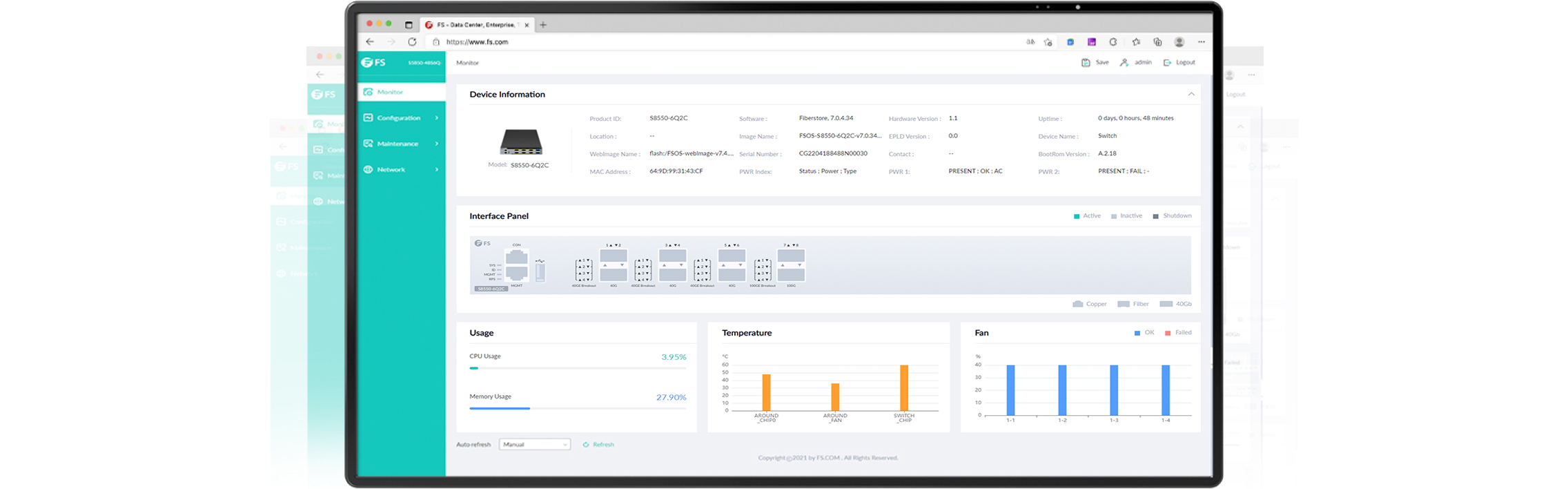Open the browser profile avatar
Image resolution: width=1568 pixels, height=489 pixels.
point(1179,42)
